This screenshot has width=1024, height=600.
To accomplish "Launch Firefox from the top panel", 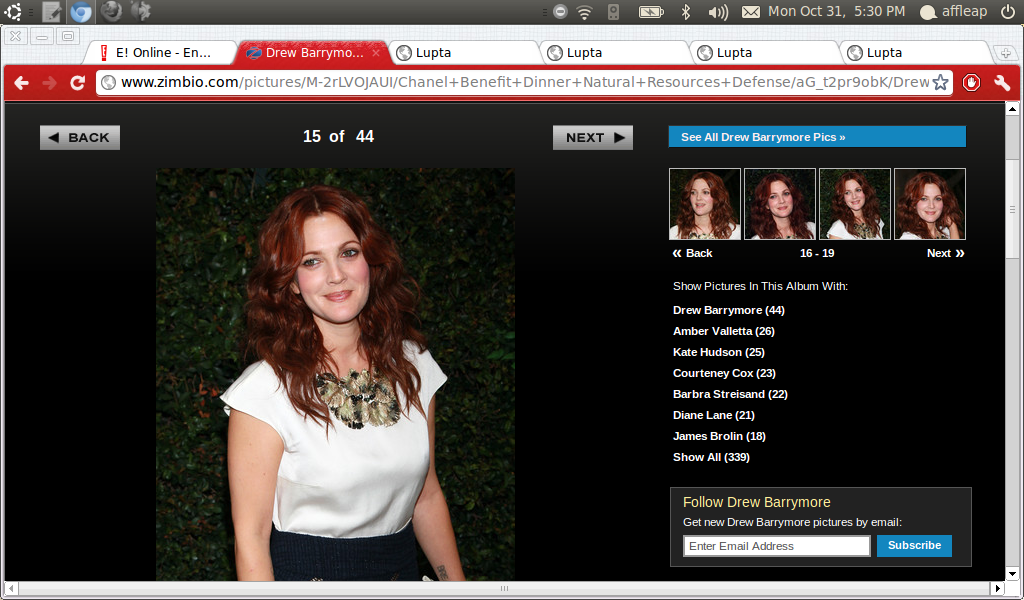I will pyautogui.click(x=111, y=11).
